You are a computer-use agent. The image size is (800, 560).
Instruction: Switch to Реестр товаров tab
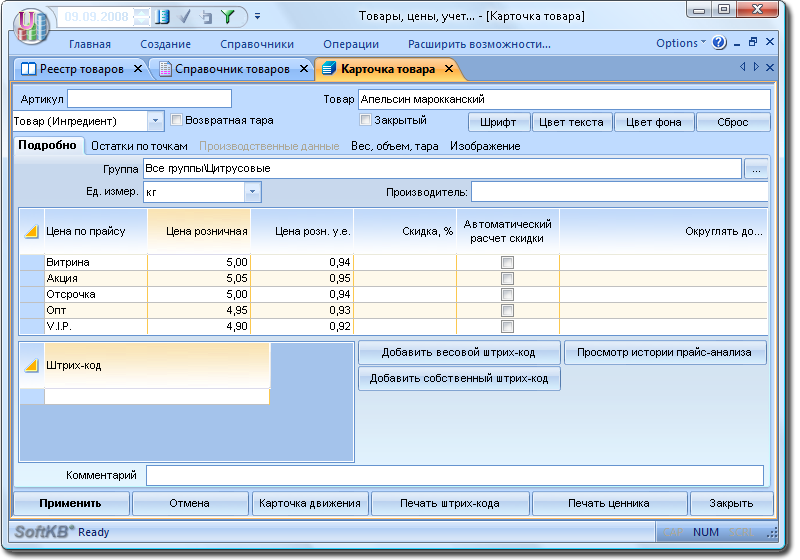point(82,69)
